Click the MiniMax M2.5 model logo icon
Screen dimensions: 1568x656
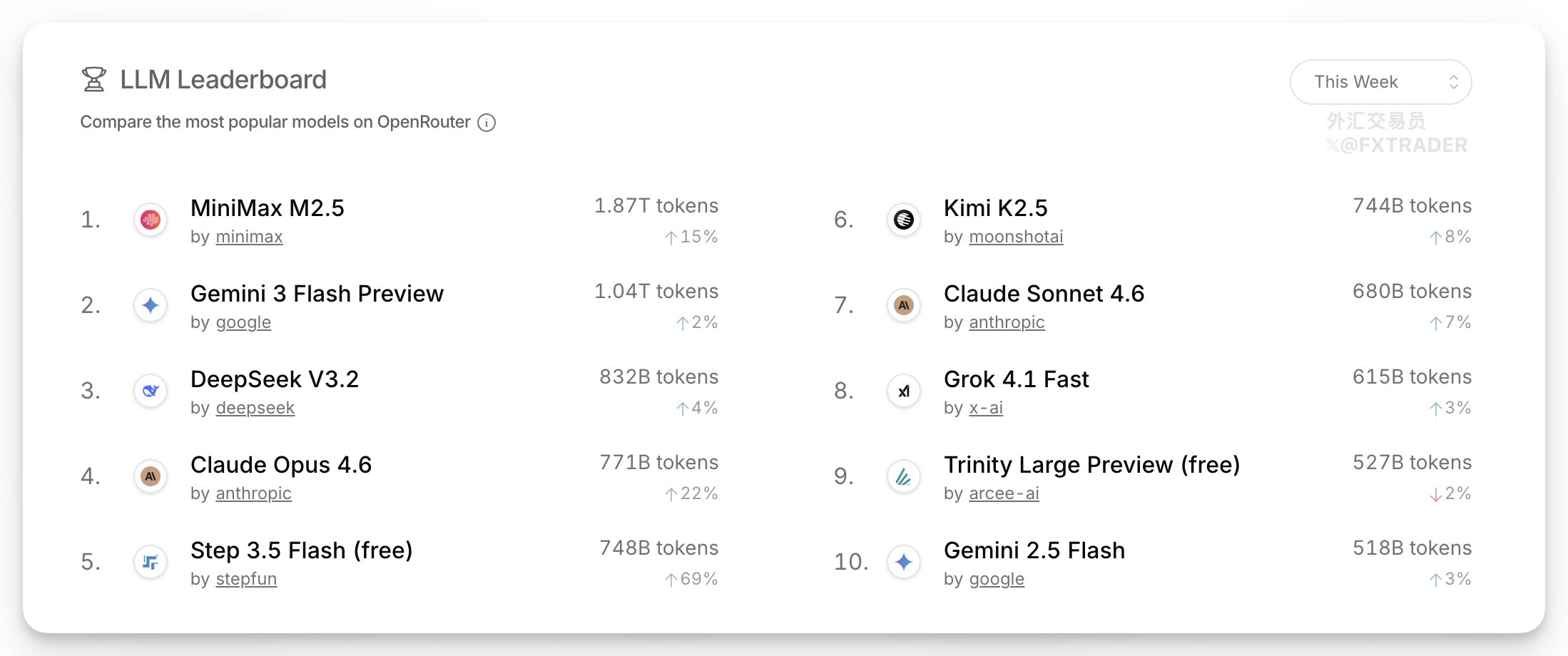point(151,220)
